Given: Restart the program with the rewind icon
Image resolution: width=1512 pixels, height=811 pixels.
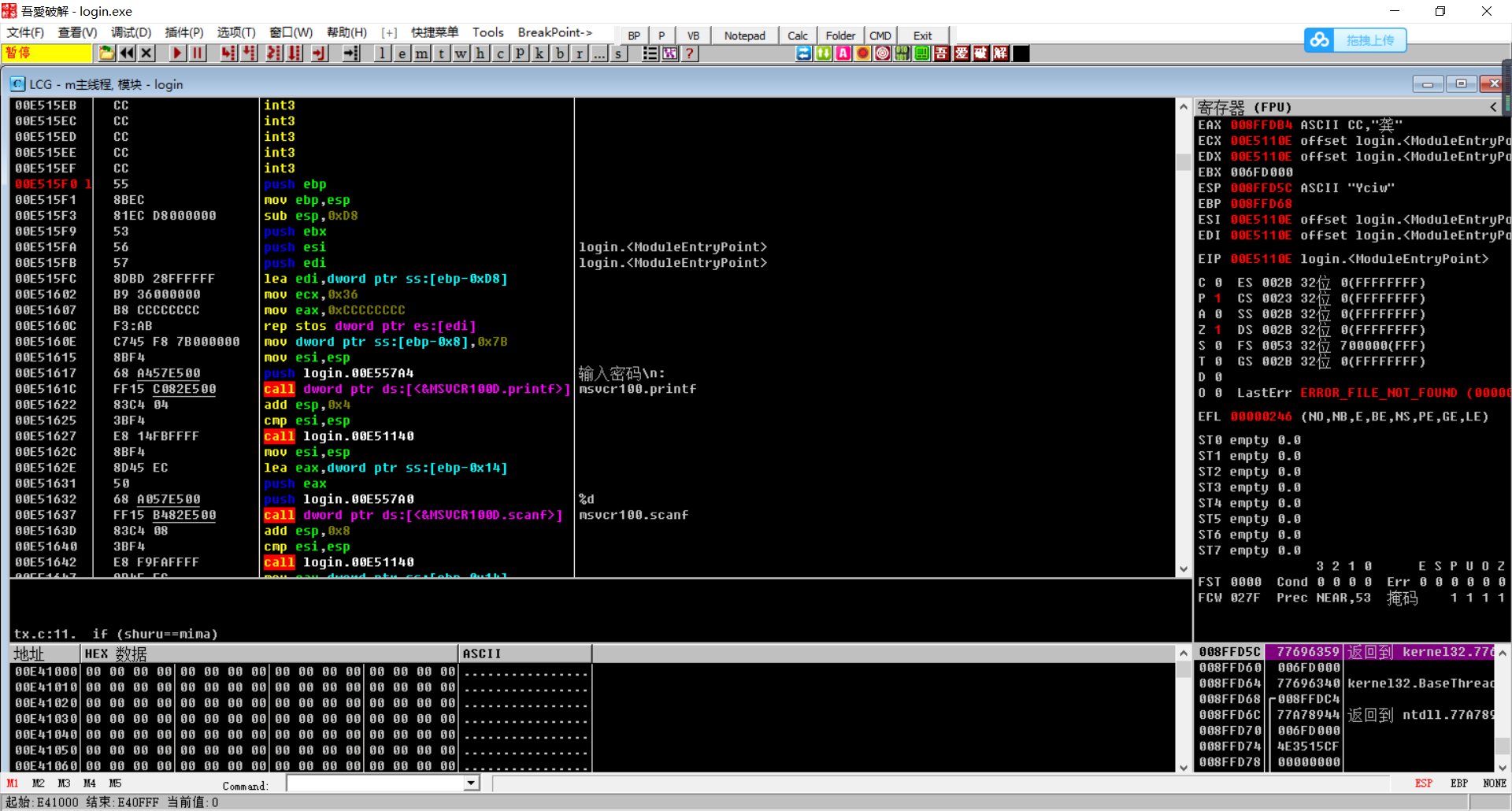Looking at the screenshot, I should click(x=127, y=54).
